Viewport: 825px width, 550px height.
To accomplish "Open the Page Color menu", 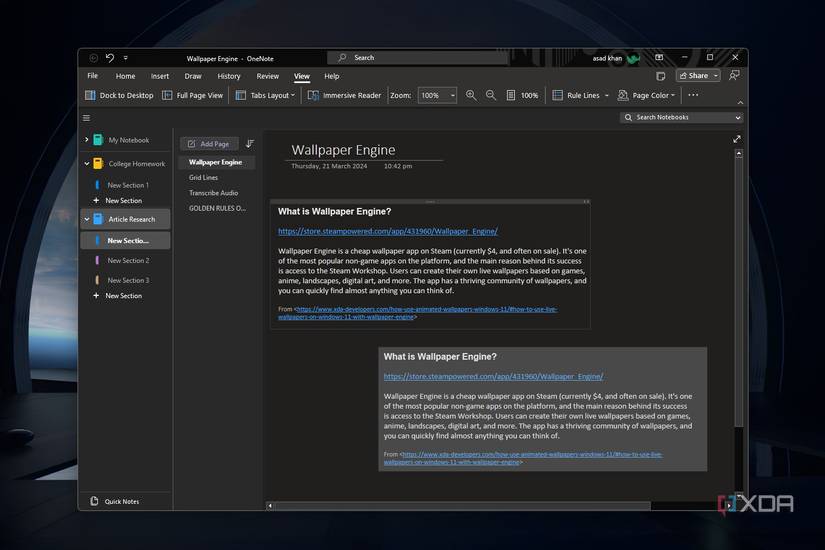I will pos(646,95).
